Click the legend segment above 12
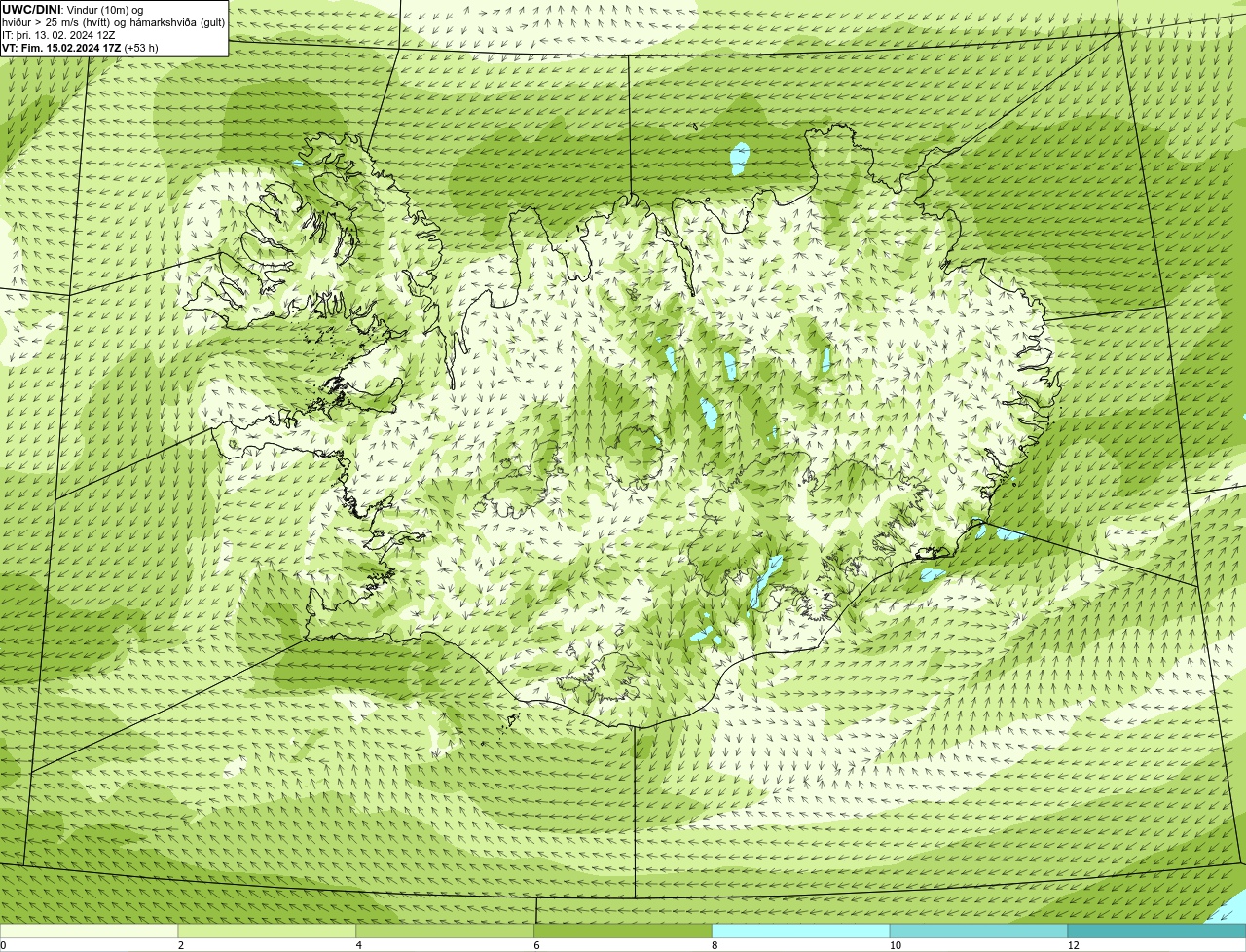This screenshot has height=952, width=1246. (x=1156, y=931)
